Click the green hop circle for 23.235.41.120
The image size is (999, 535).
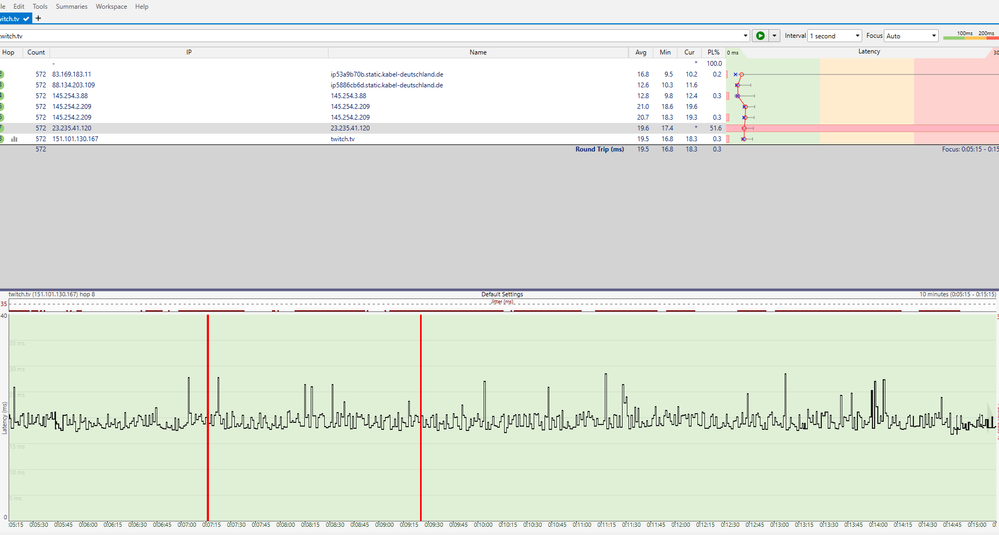point(1,128)
